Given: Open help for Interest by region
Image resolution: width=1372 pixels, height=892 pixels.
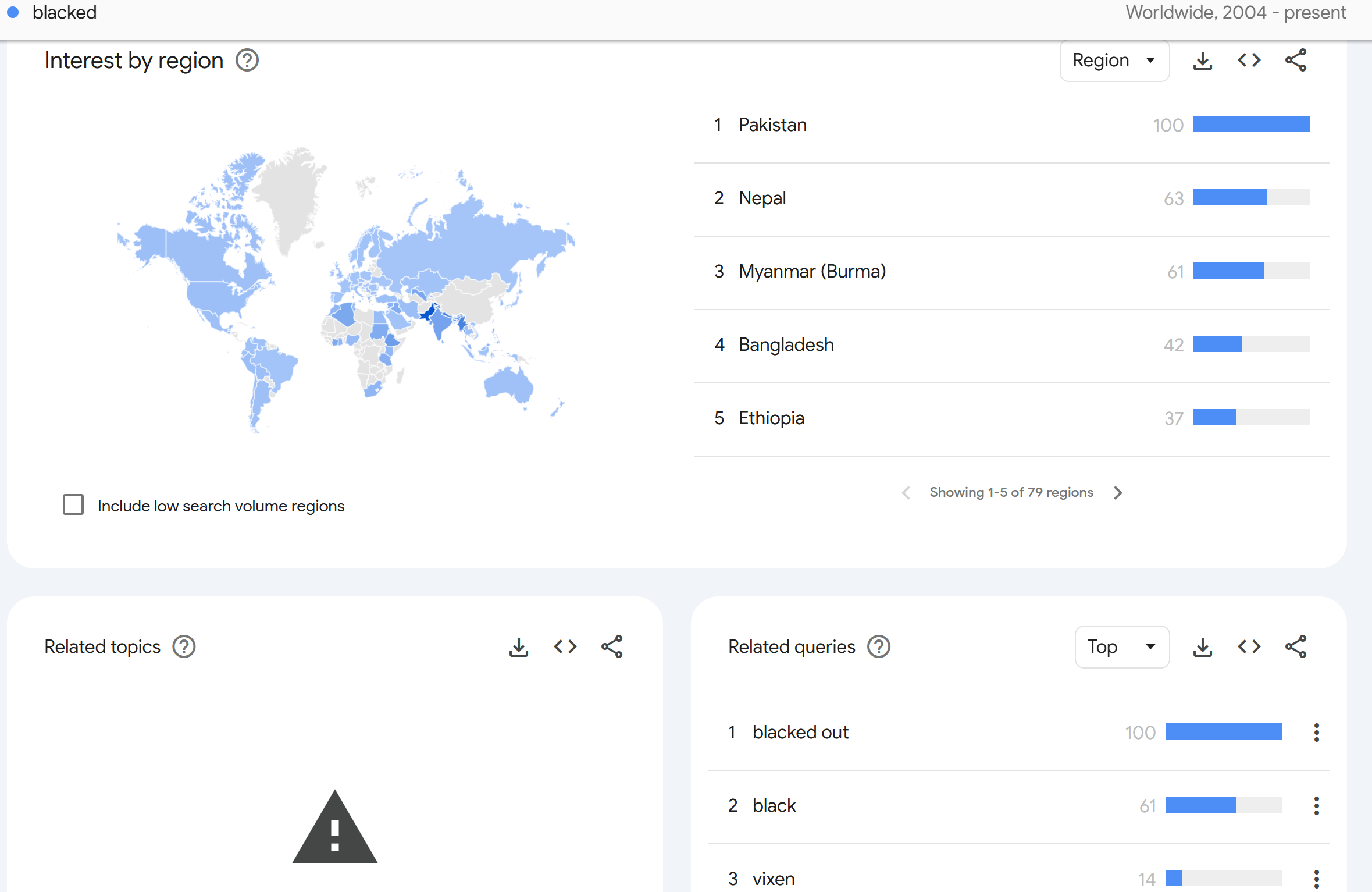Looking at the screenshot, I should point(247,61).
